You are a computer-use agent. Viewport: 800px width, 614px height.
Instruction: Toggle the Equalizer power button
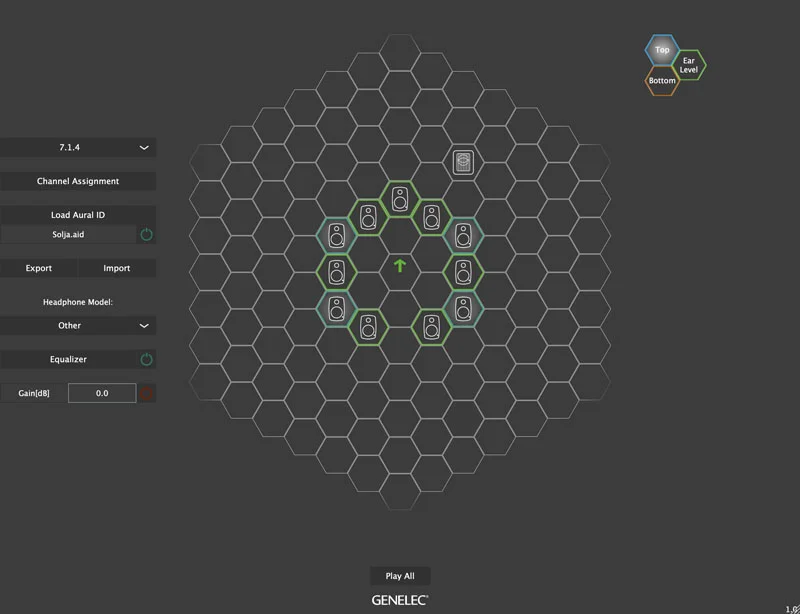[146, 359]
